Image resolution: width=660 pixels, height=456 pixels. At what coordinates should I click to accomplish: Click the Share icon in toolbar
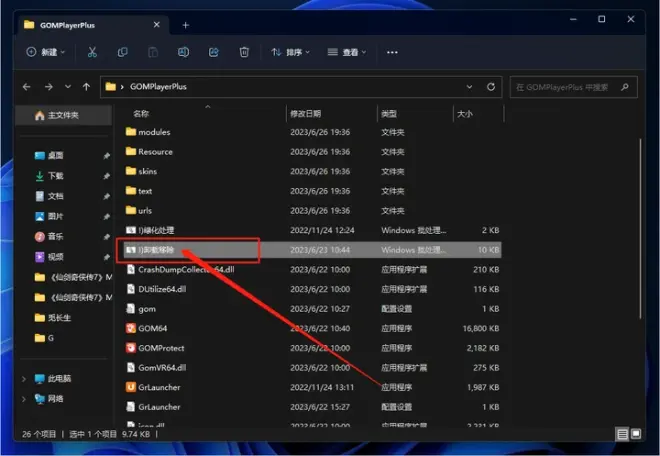pos(214,52)
